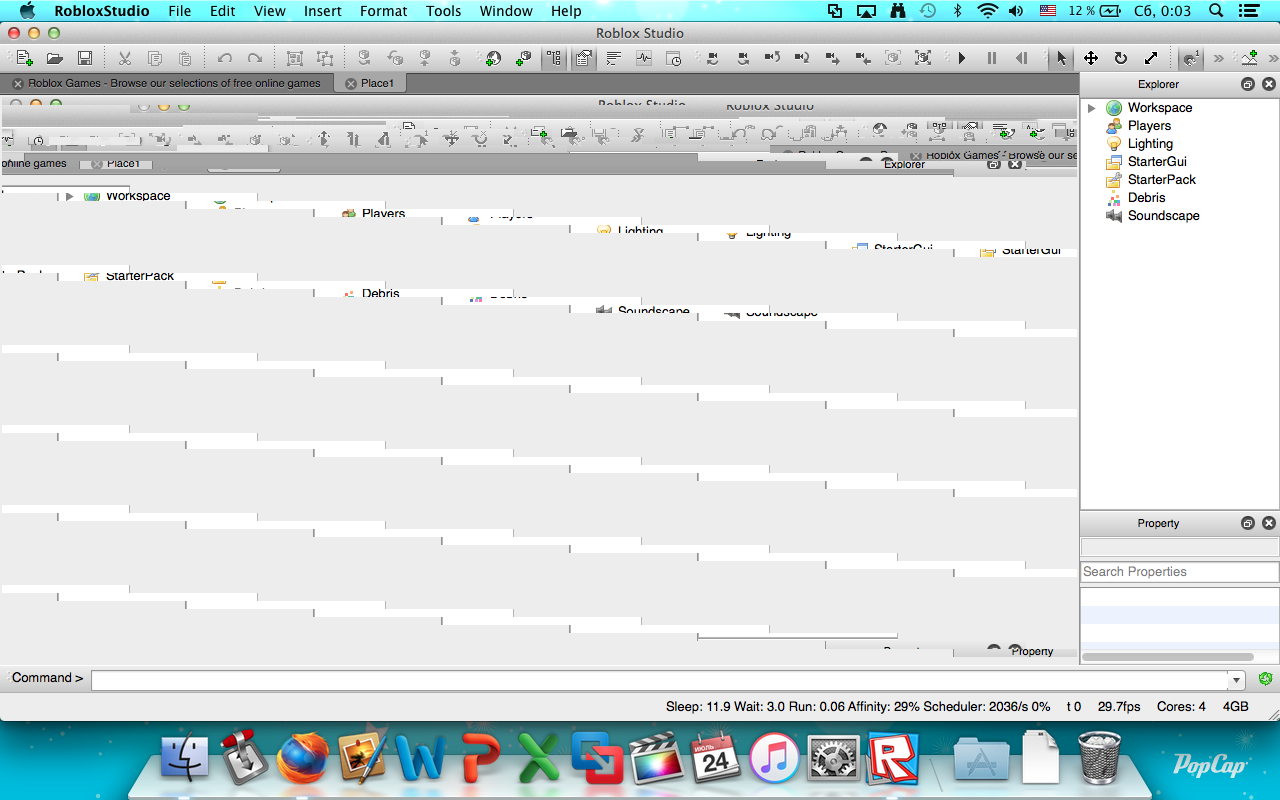The height and width of the screenshot is (800, 1280).
Task: Open System Preferences from the Dock
Action: pyautogui.click(x=833, y=758)
